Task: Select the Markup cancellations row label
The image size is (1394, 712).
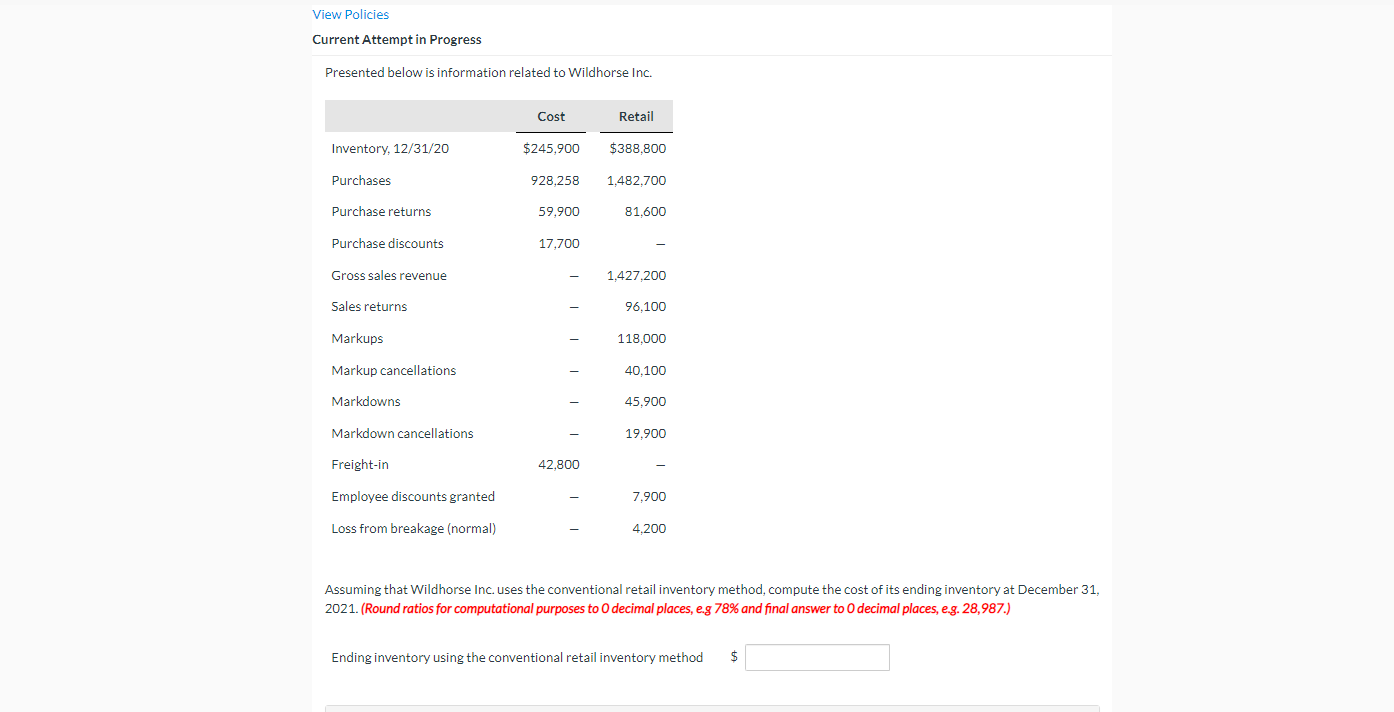Action: (393, 370)
